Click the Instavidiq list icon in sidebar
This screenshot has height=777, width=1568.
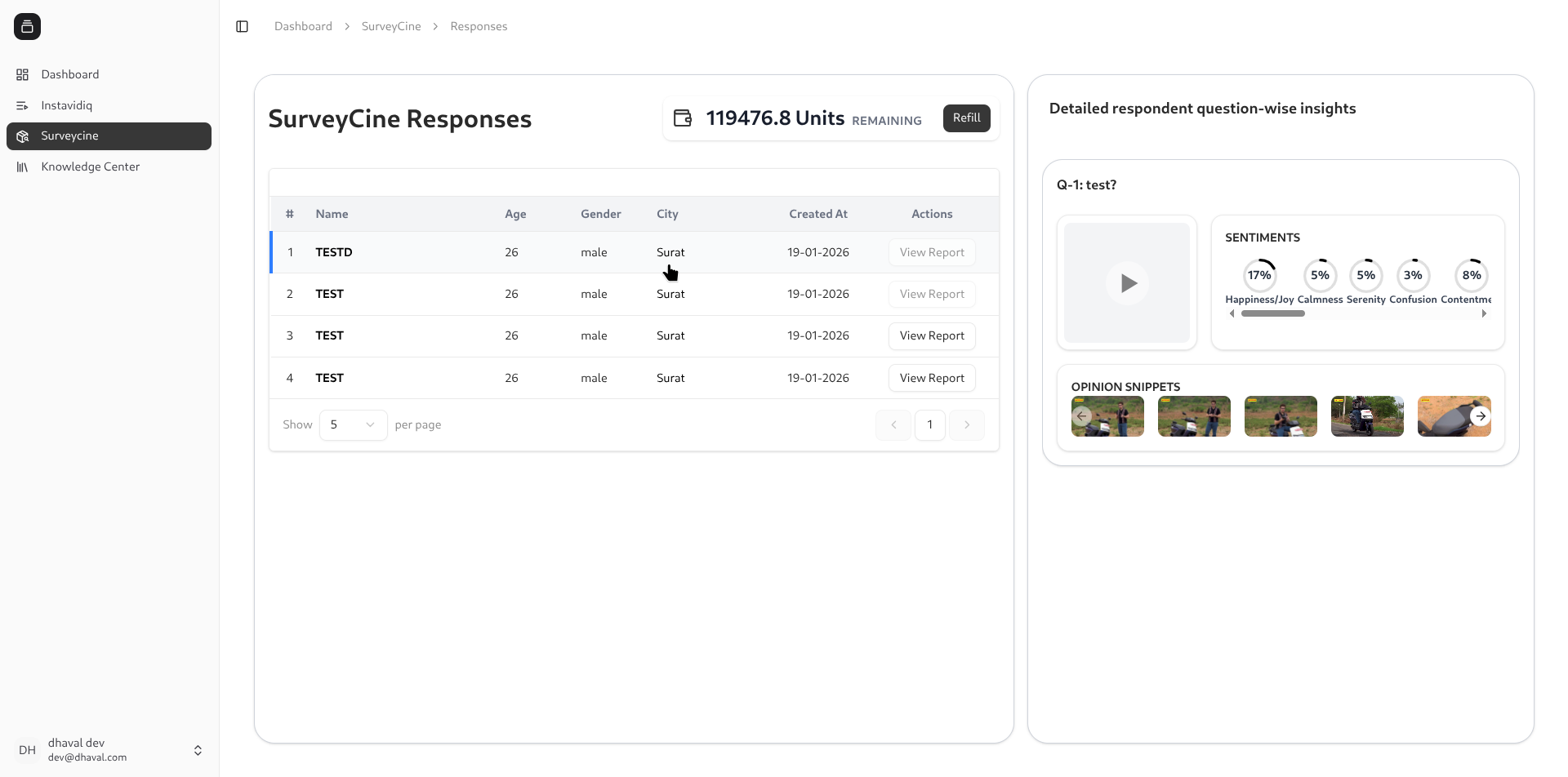(23, 105)
